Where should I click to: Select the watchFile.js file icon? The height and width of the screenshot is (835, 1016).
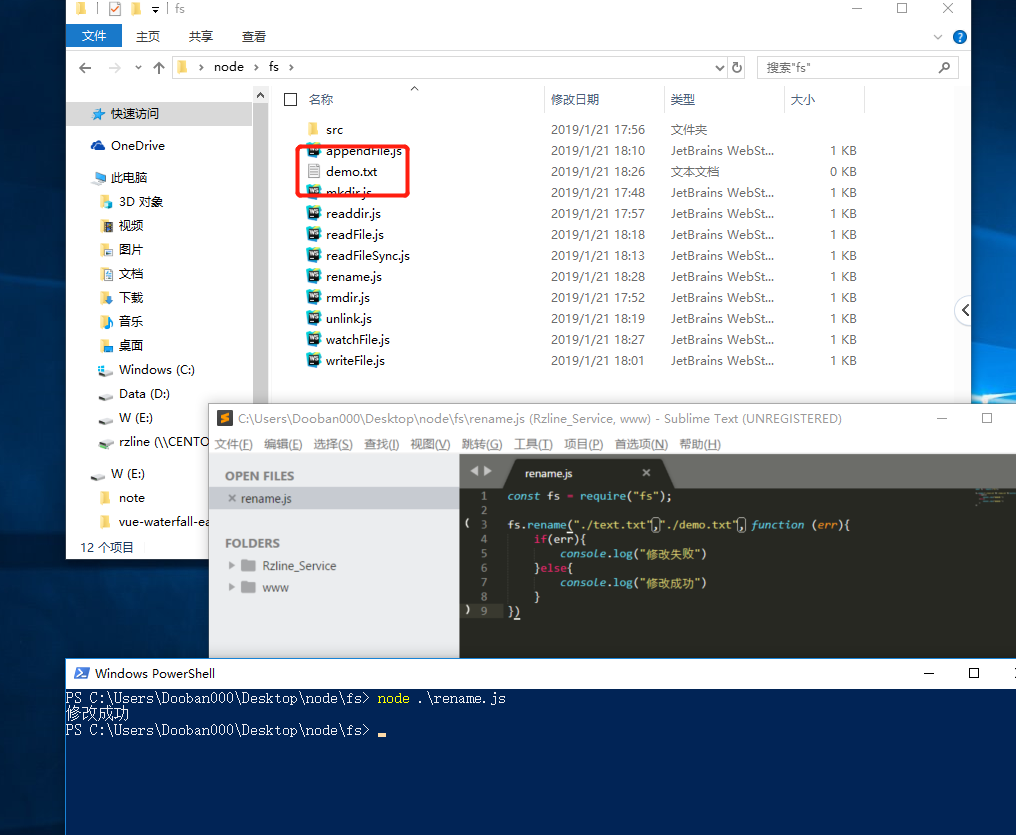click(314, 339)
